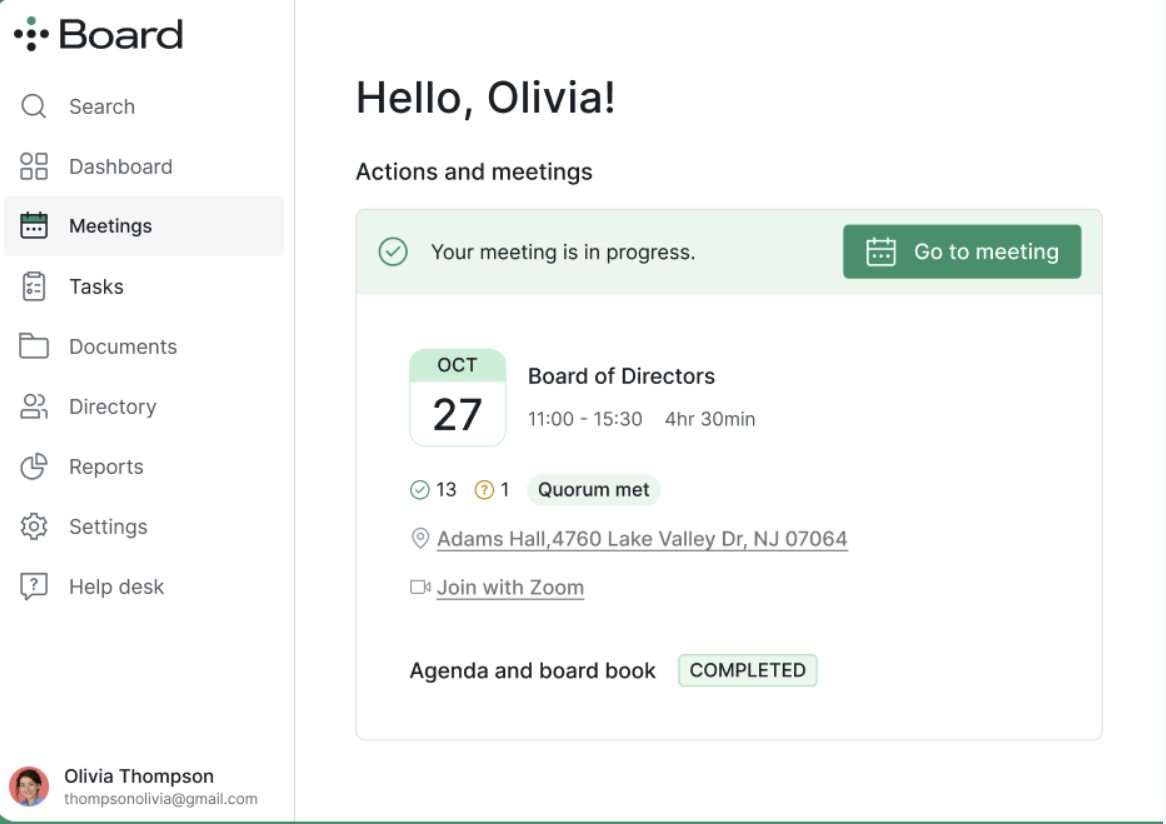The width and height of the screenshot is (1166, 824).
Task: Click the Settings gear icon
Action: 34,527
